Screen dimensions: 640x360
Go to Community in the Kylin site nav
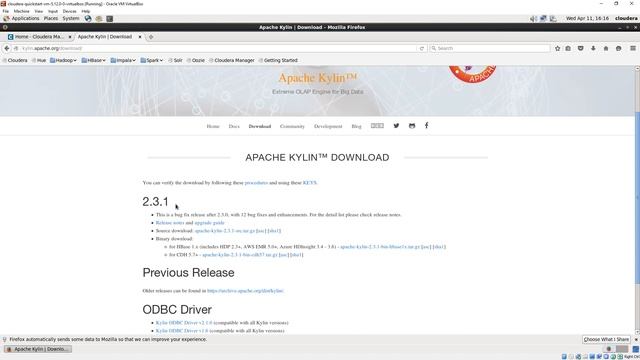coord(292,126)
